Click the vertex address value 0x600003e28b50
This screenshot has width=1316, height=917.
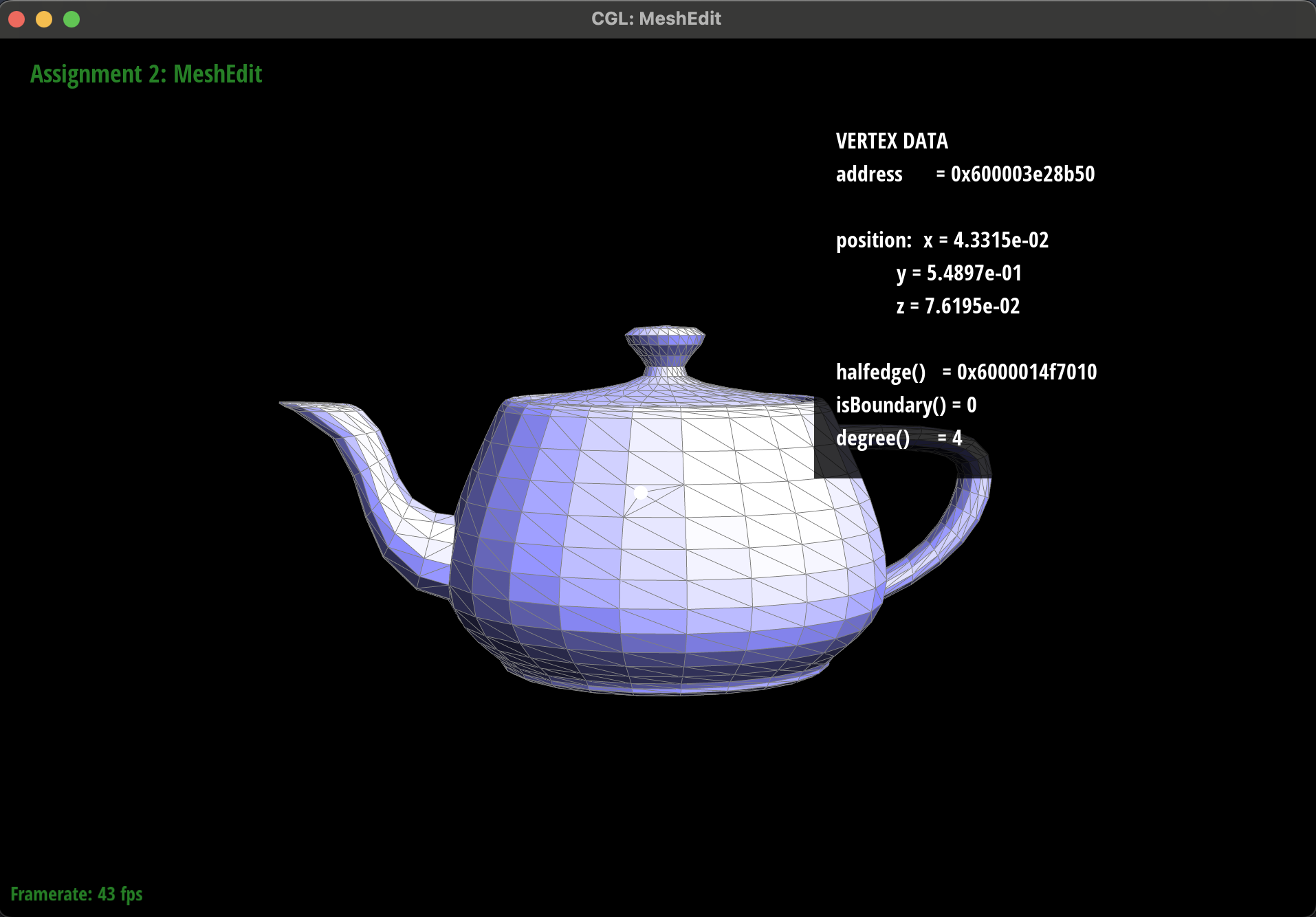coord(1022,174)
